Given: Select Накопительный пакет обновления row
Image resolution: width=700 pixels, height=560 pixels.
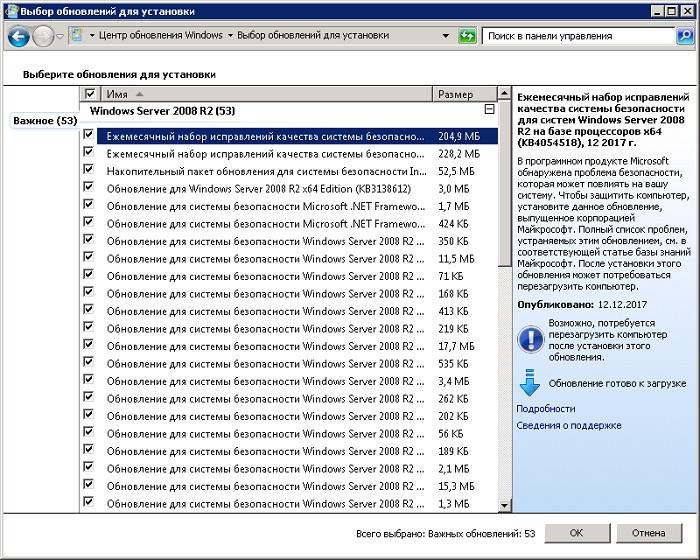Looking at the screenshot, I should coord(297,171).
